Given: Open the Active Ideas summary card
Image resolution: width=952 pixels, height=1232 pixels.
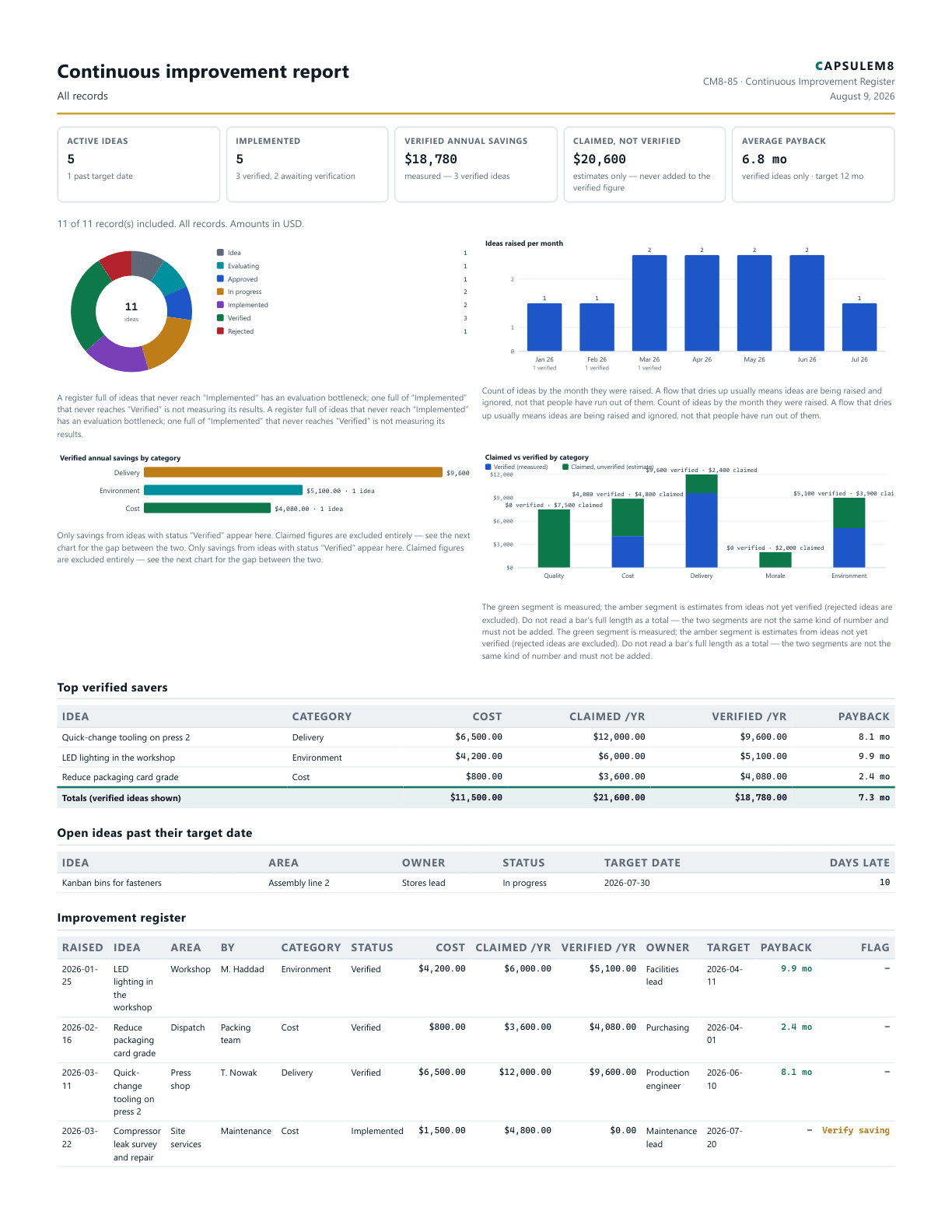Looking at the screenshot, I should point(138,164).
